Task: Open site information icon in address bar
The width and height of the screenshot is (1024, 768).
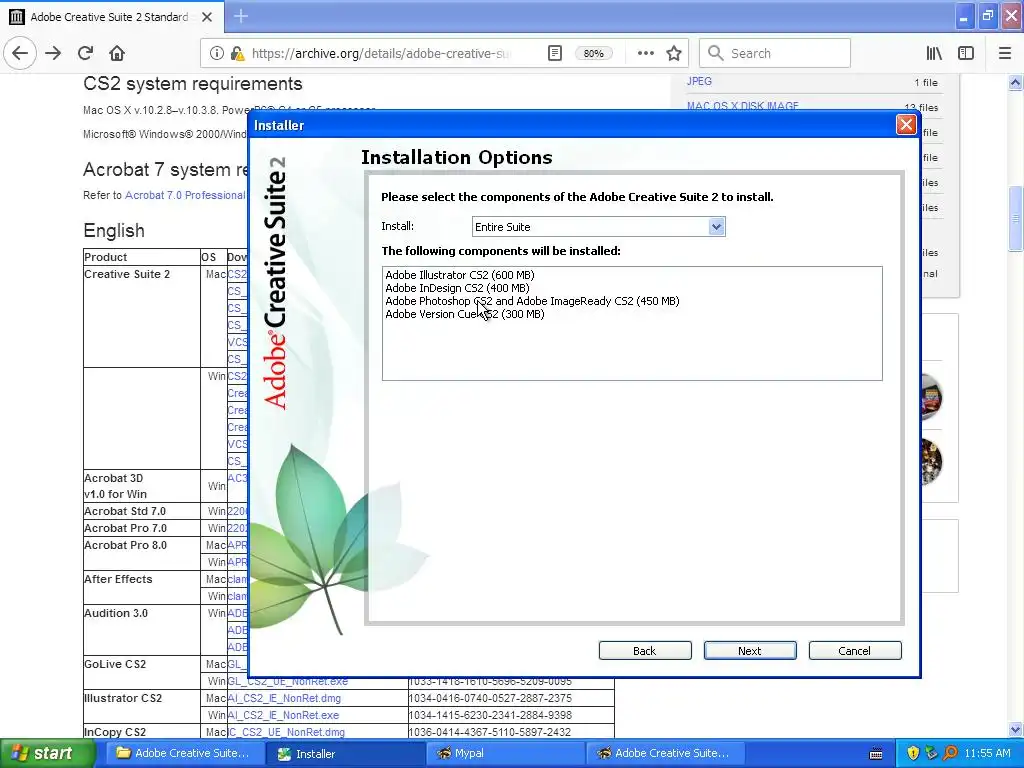Action: (217, 54)
